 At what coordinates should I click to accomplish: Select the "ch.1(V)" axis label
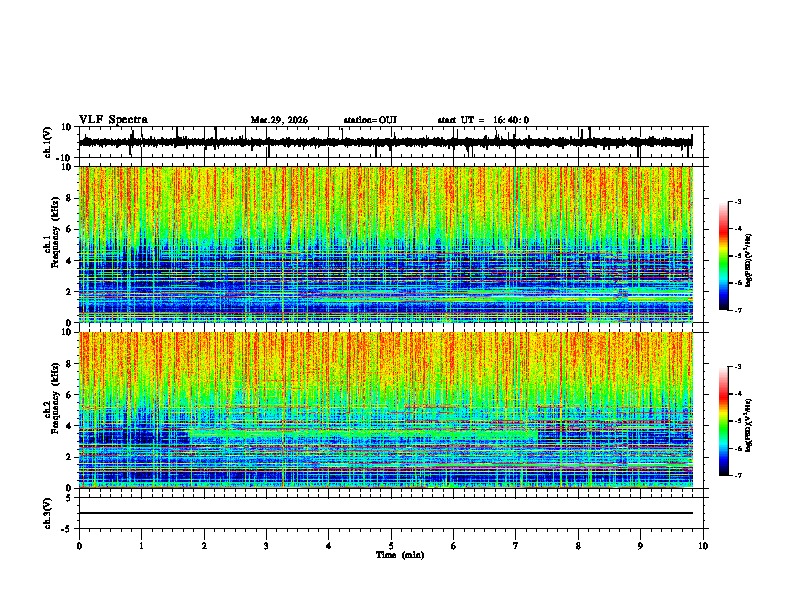click(x=48, y=142)
